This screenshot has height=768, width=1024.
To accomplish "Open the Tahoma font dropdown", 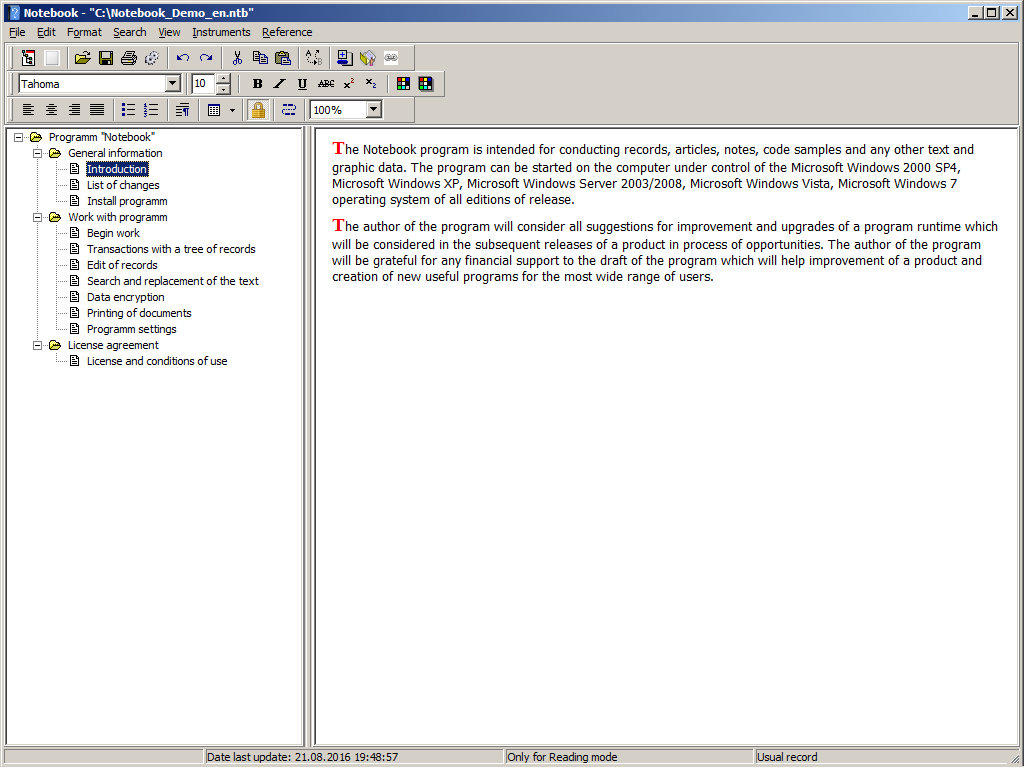I will click(x=172, y=84).
